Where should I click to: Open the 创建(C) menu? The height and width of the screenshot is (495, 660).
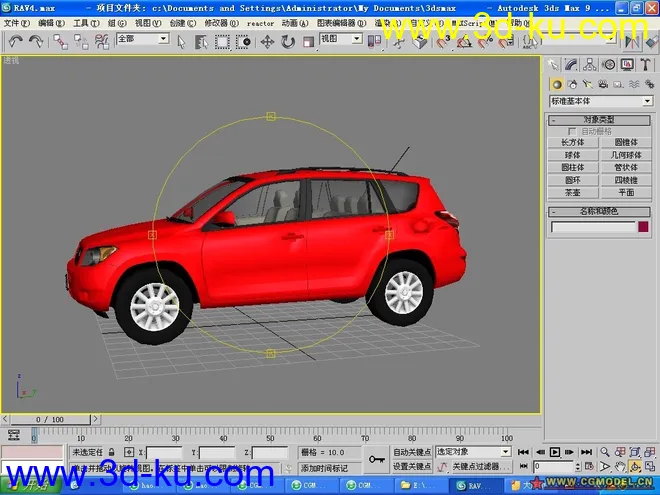[x=183, y=23]
